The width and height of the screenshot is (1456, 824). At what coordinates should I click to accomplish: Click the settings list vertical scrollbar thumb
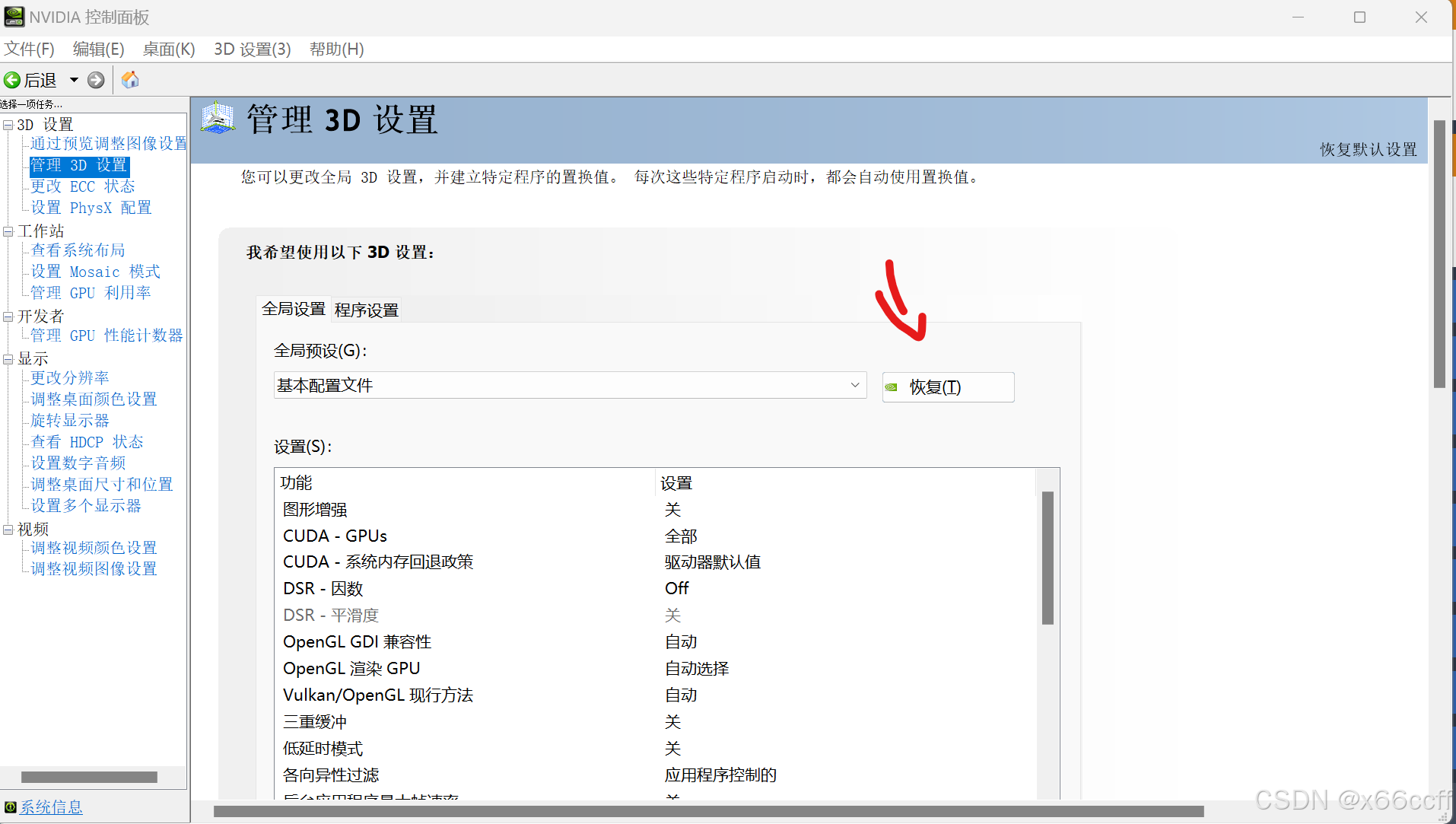tap(1047, 558)
